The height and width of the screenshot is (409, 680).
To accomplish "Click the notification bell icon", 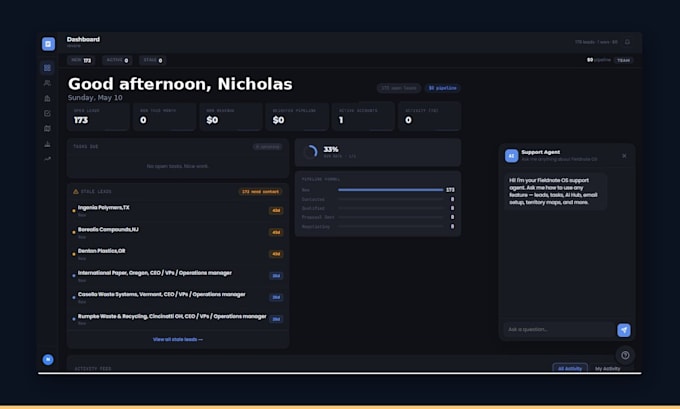I will [x=627, y=42].
